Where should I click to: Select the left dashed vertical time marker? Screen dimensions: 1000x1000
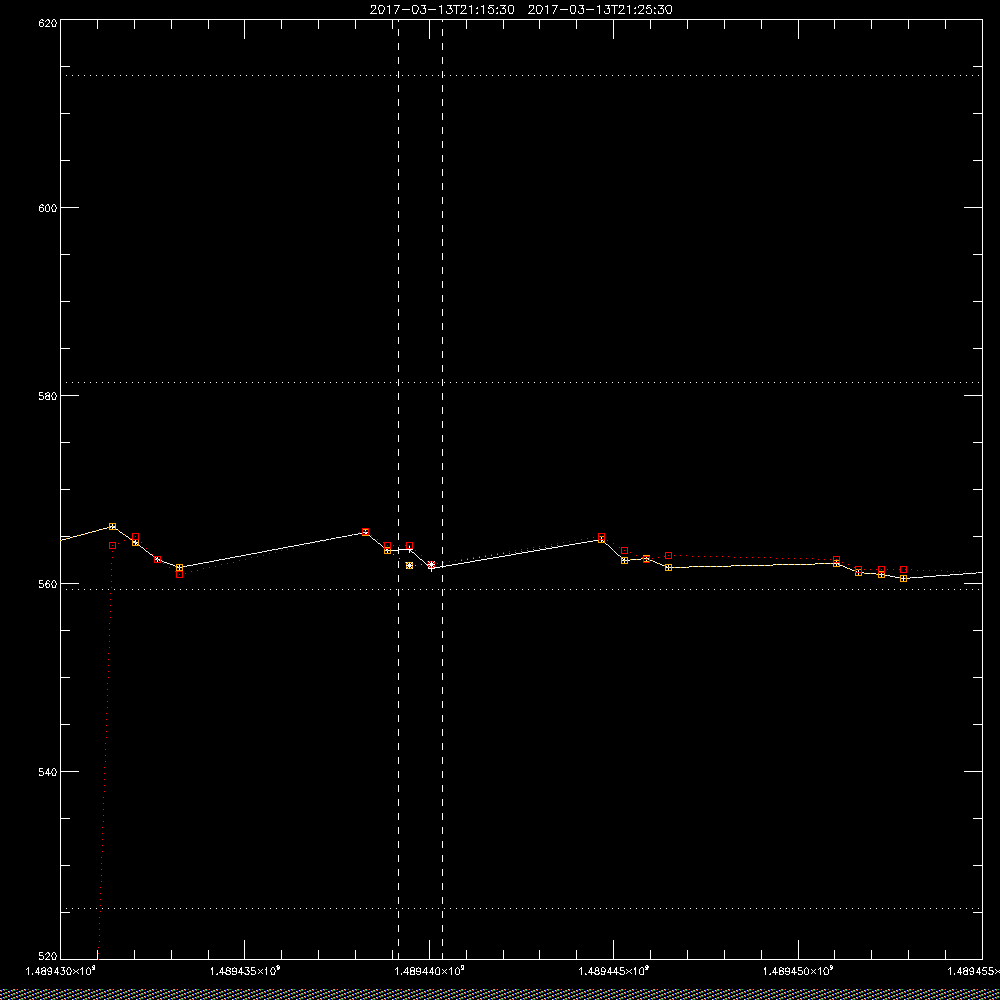399,489
